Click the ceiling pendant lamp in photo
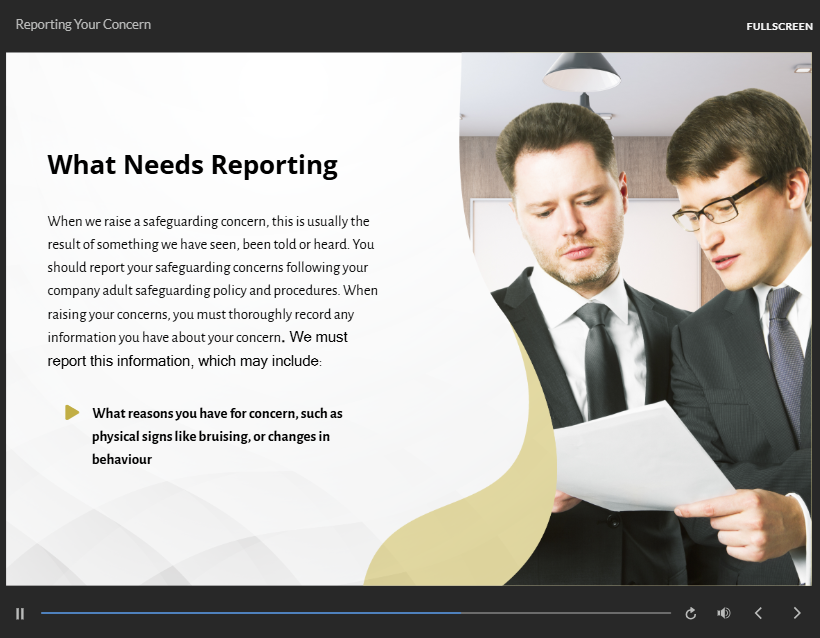 [582, 72]
